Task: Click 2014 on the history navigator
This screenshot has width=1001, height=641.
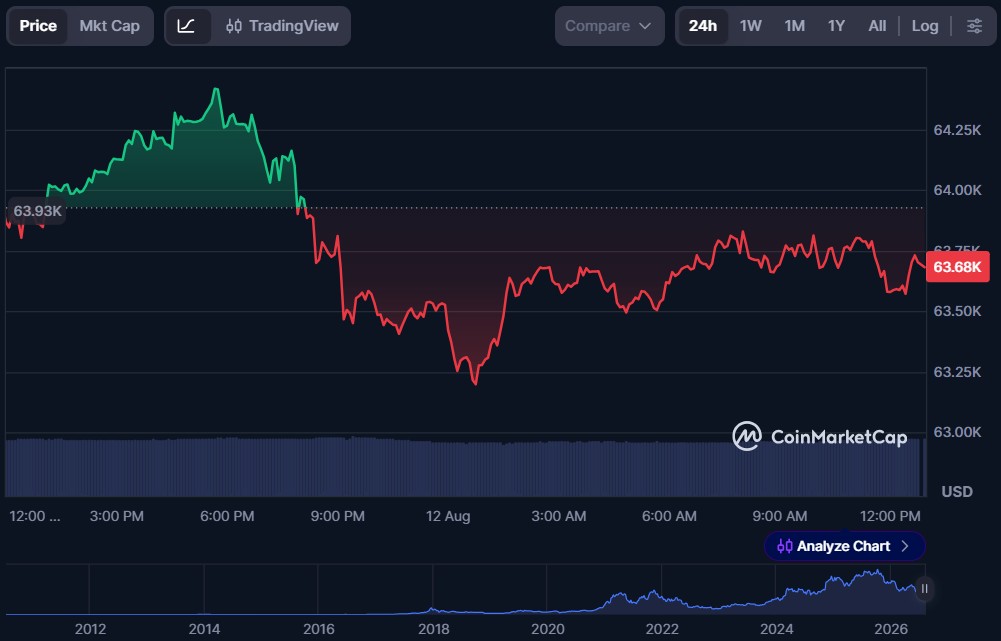Action: coord(204,630)
